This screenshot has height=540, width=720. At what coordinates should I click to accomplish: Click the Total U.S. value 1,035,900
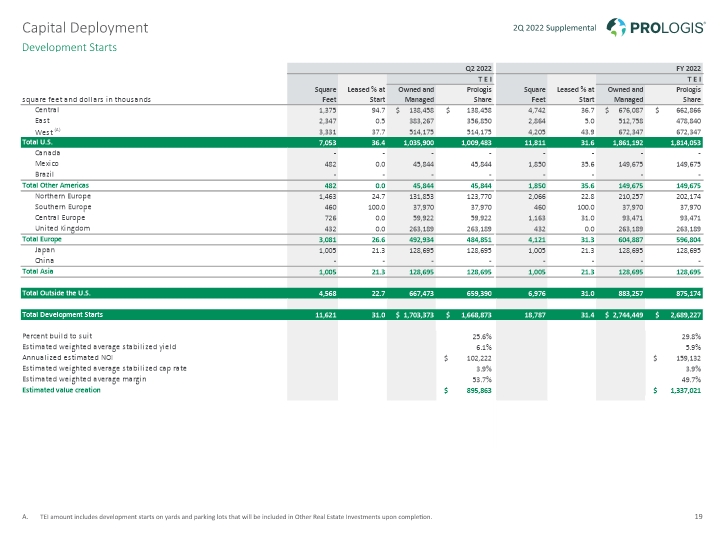click(418, 143)
